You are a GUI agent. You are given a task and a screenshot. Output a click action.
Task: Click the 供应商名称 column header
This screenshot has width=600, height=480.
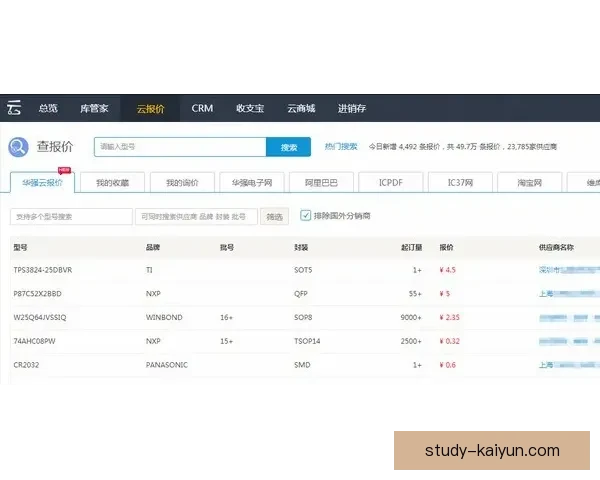tap(556, 248)
